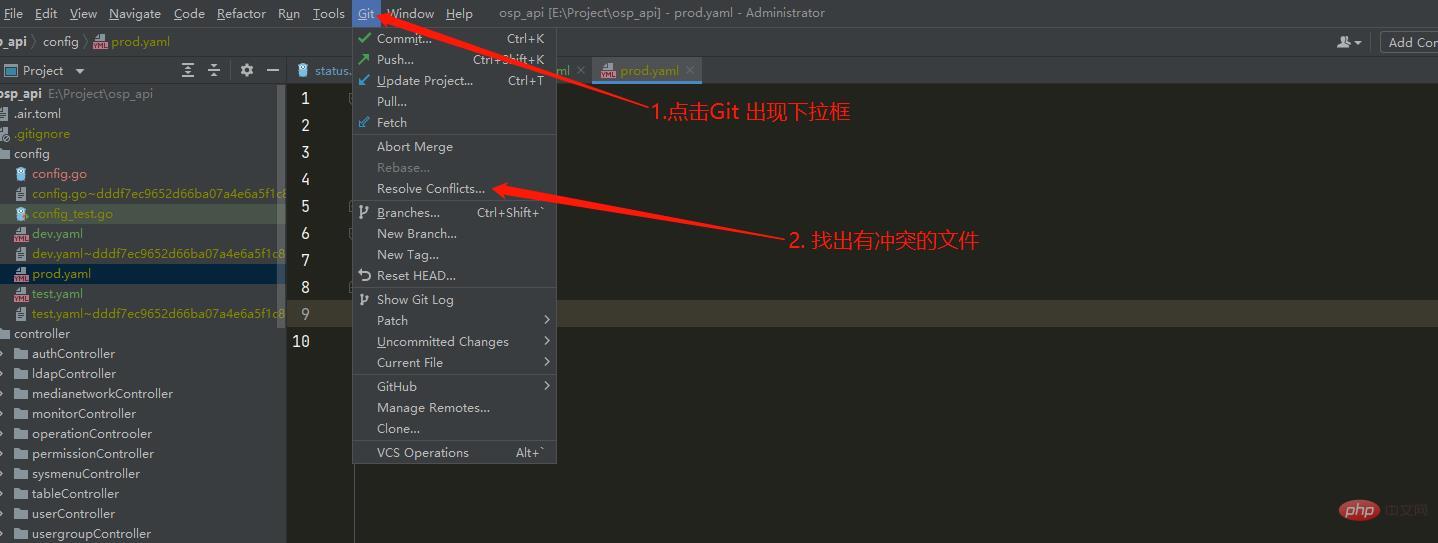1438x543 pixels.
Task: Close the prod.yaml editor tab
Action: click(690, 70)
